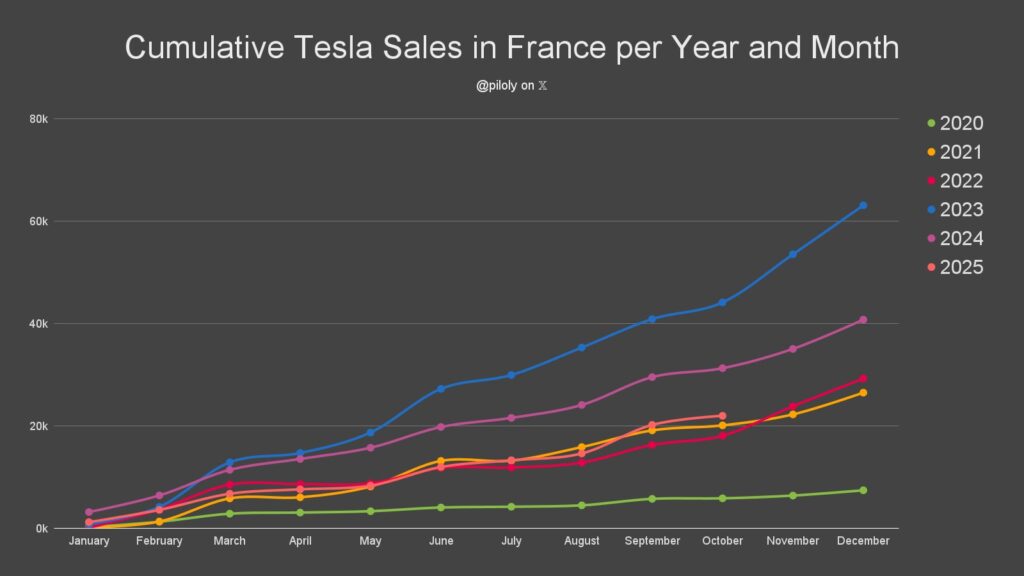Click the red 2022 legend color dot
Viewport: 1024px width, 576px height.
click(x=931, y=182)
